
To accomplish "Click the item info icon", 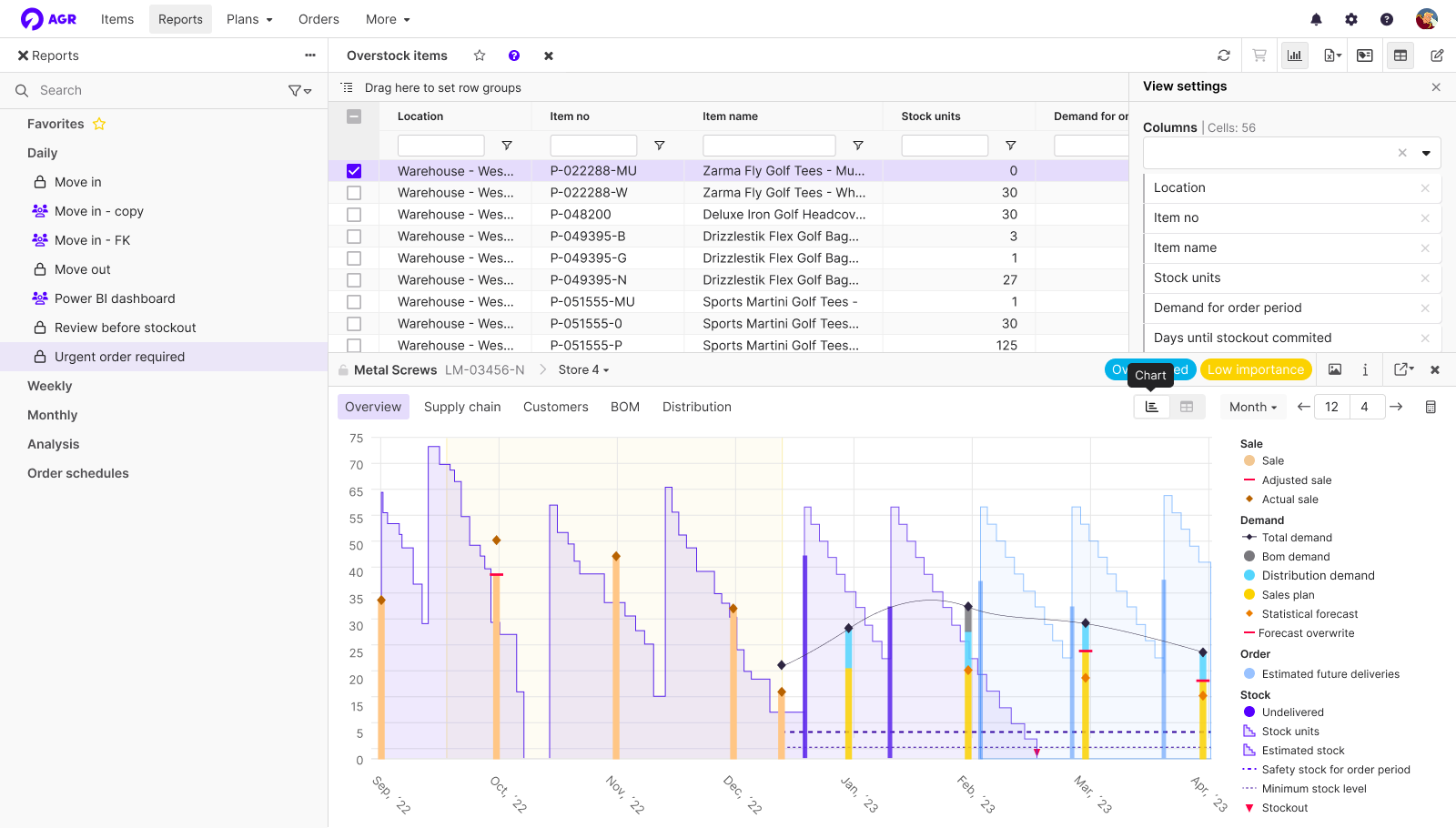I will (x=1365, y=369).
